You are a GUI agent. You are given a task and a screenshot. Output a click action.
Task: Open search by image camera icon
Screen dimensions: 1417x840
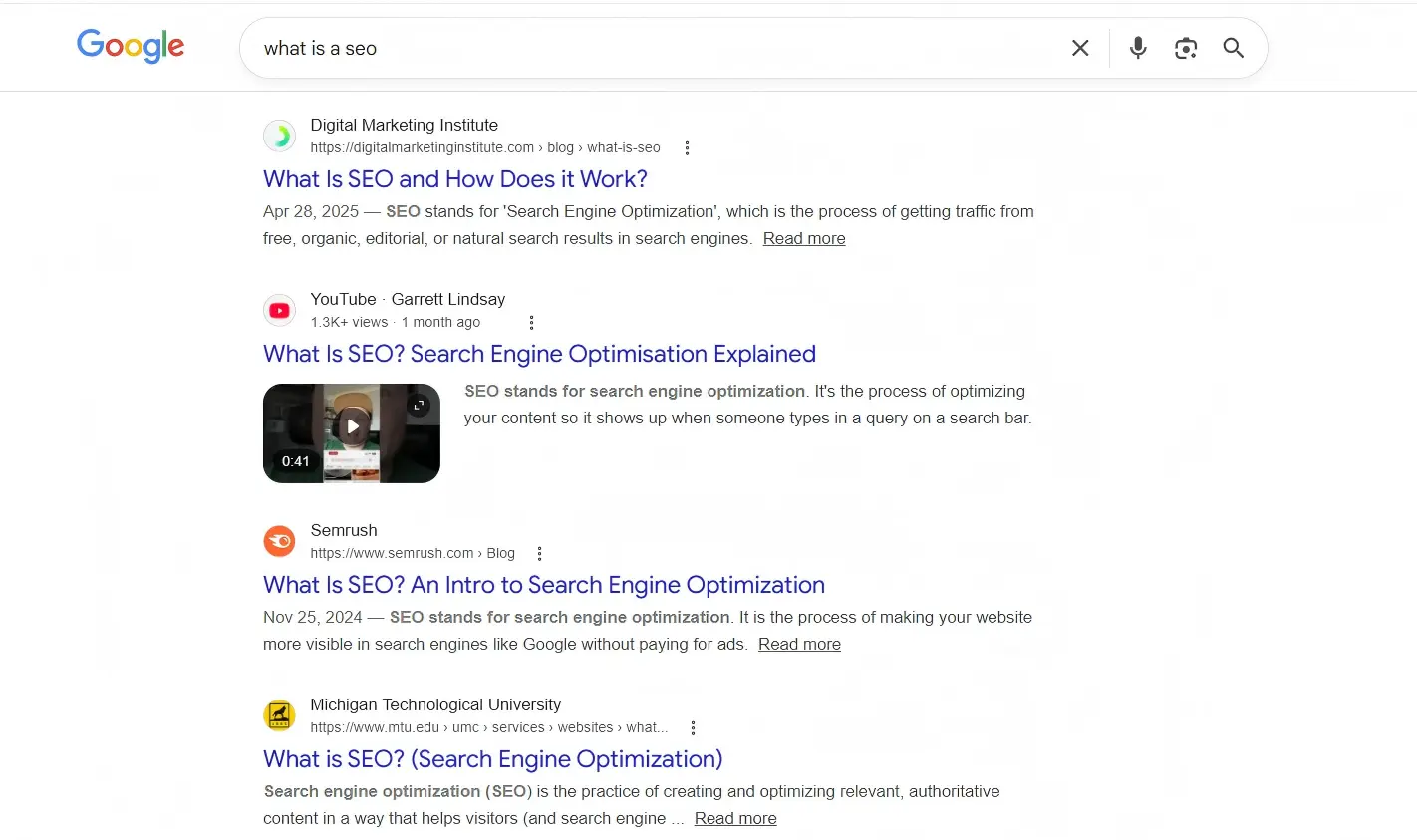pyautogui.click(x=1186, y=48)
